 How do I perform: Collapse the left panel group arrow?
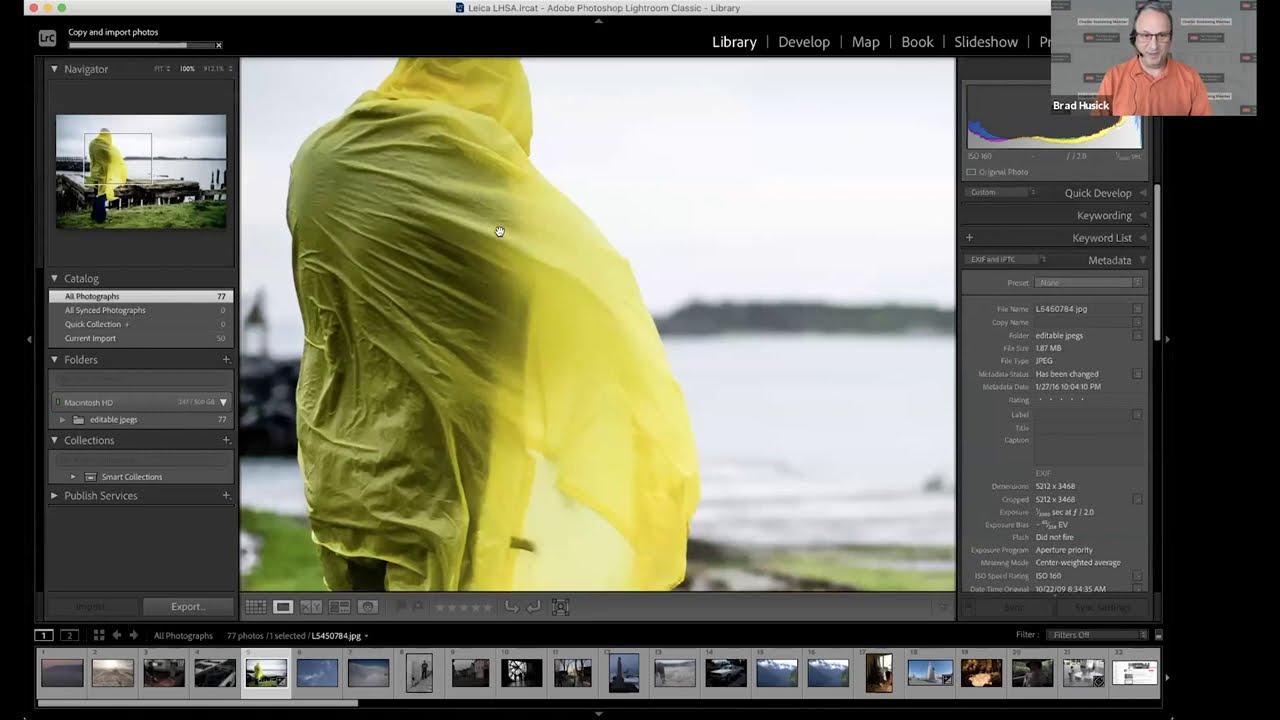(29, 340)
